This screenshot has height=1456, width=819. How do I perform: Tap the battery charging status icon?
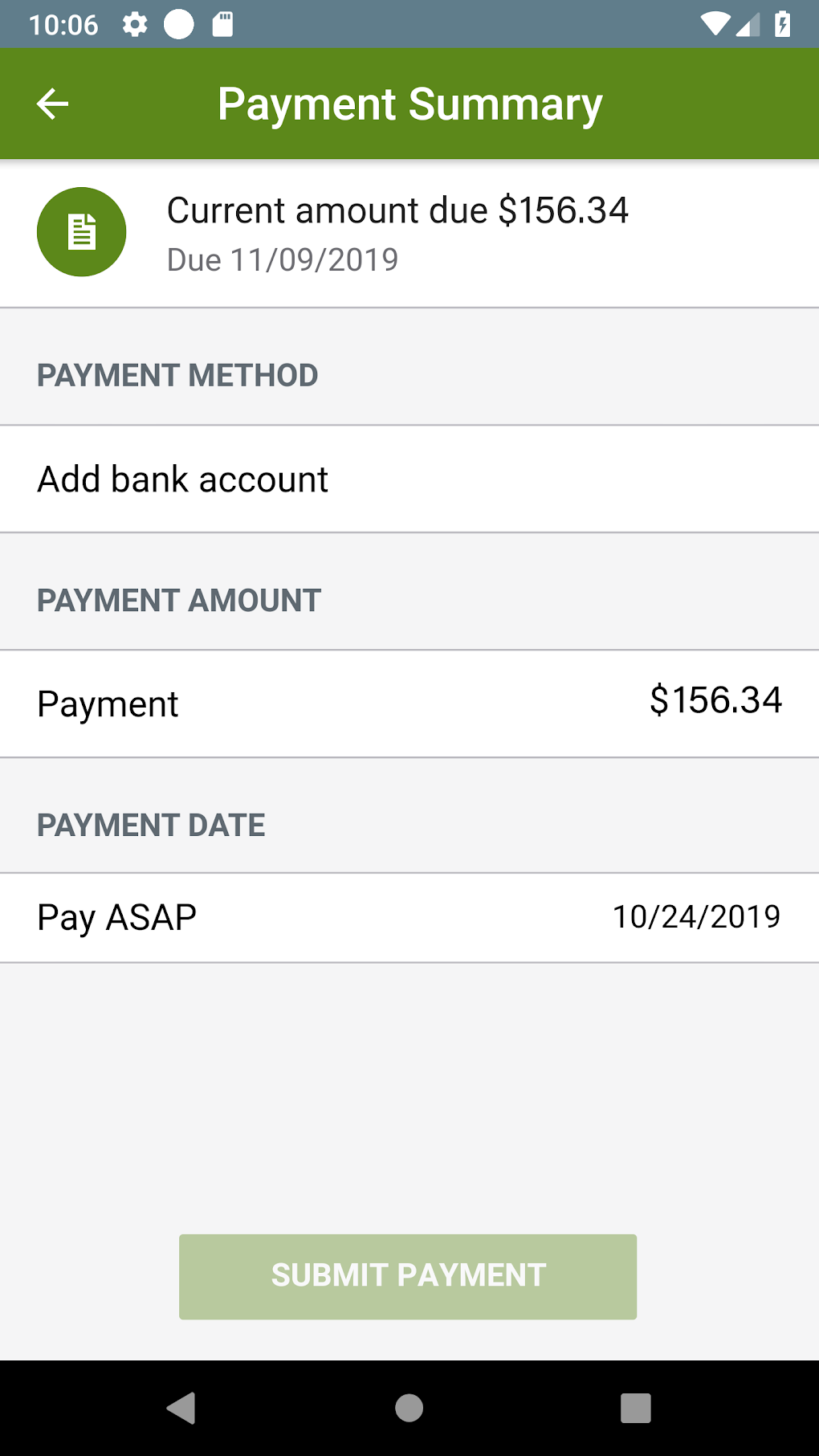pos(782,24)
